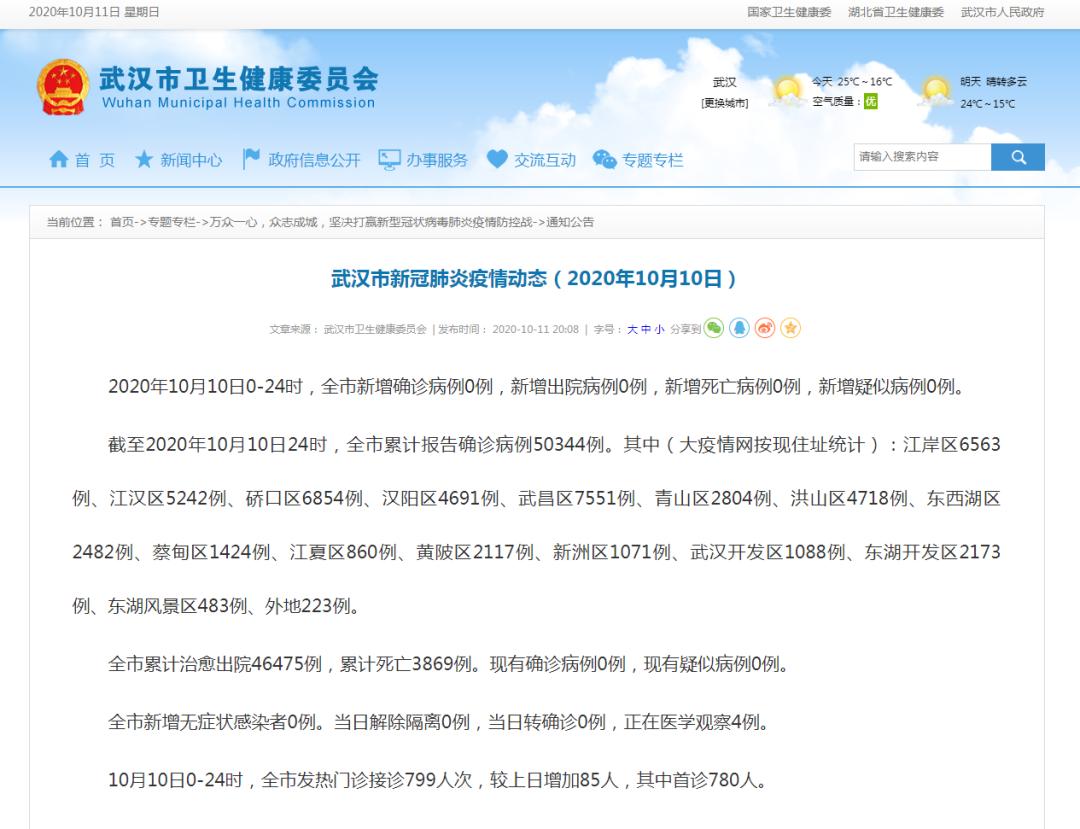This screenshot has height=829, width=1080.
Task: Click the home house icon
Action: 59,160
